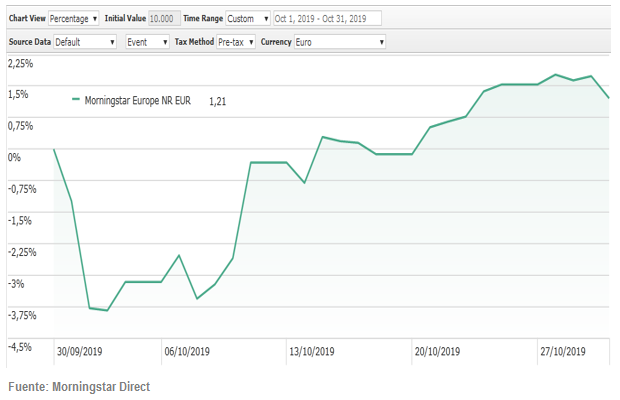Expand the Time Range Custom dropdown
The width and height of the screenshot is (620, 400).
[246, 18]
